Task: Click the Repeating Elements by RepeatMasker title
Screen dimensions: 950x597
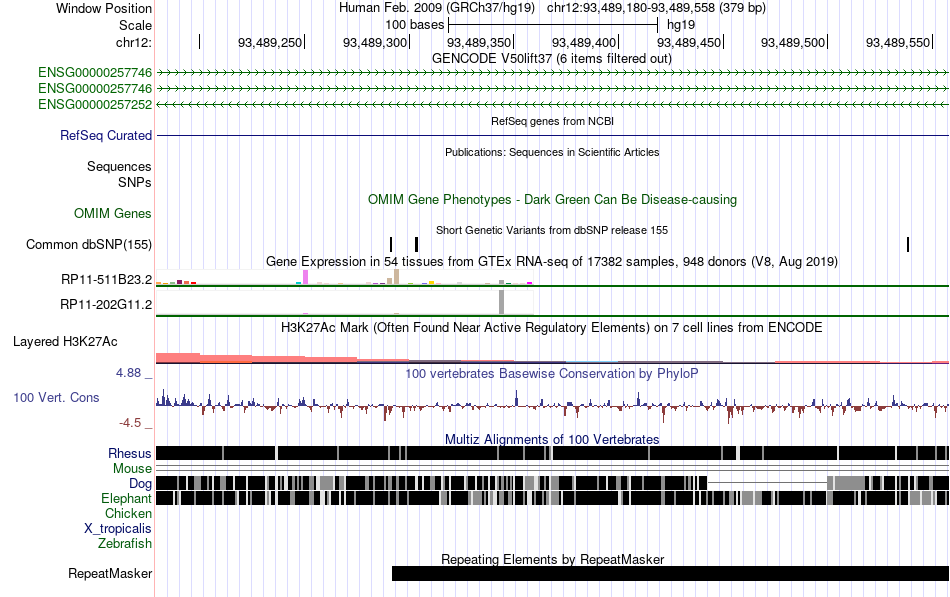Action: click(x=552, y=559)
